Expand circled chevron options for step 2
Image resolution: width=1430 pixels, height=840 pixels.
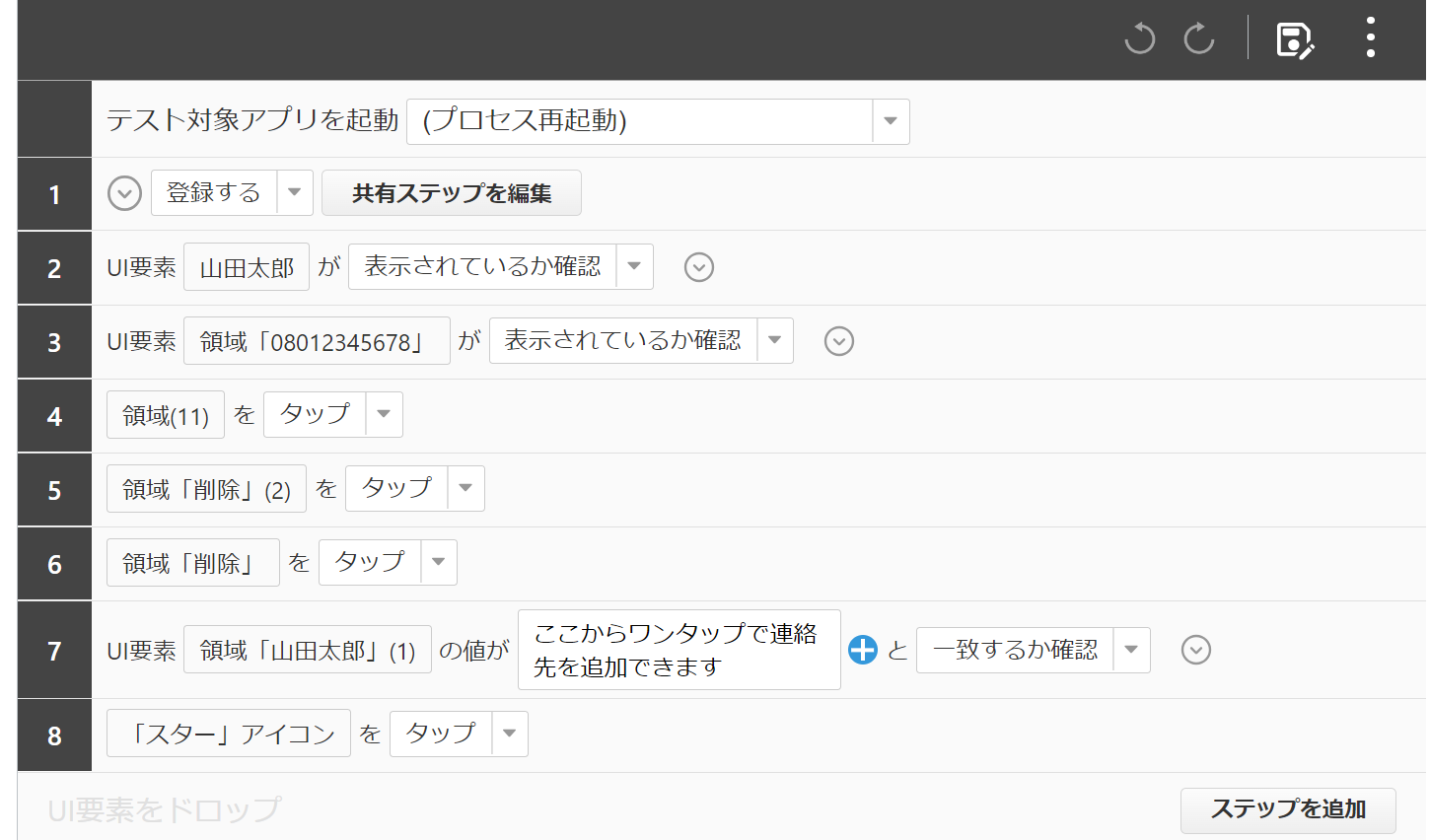point(699,267)
